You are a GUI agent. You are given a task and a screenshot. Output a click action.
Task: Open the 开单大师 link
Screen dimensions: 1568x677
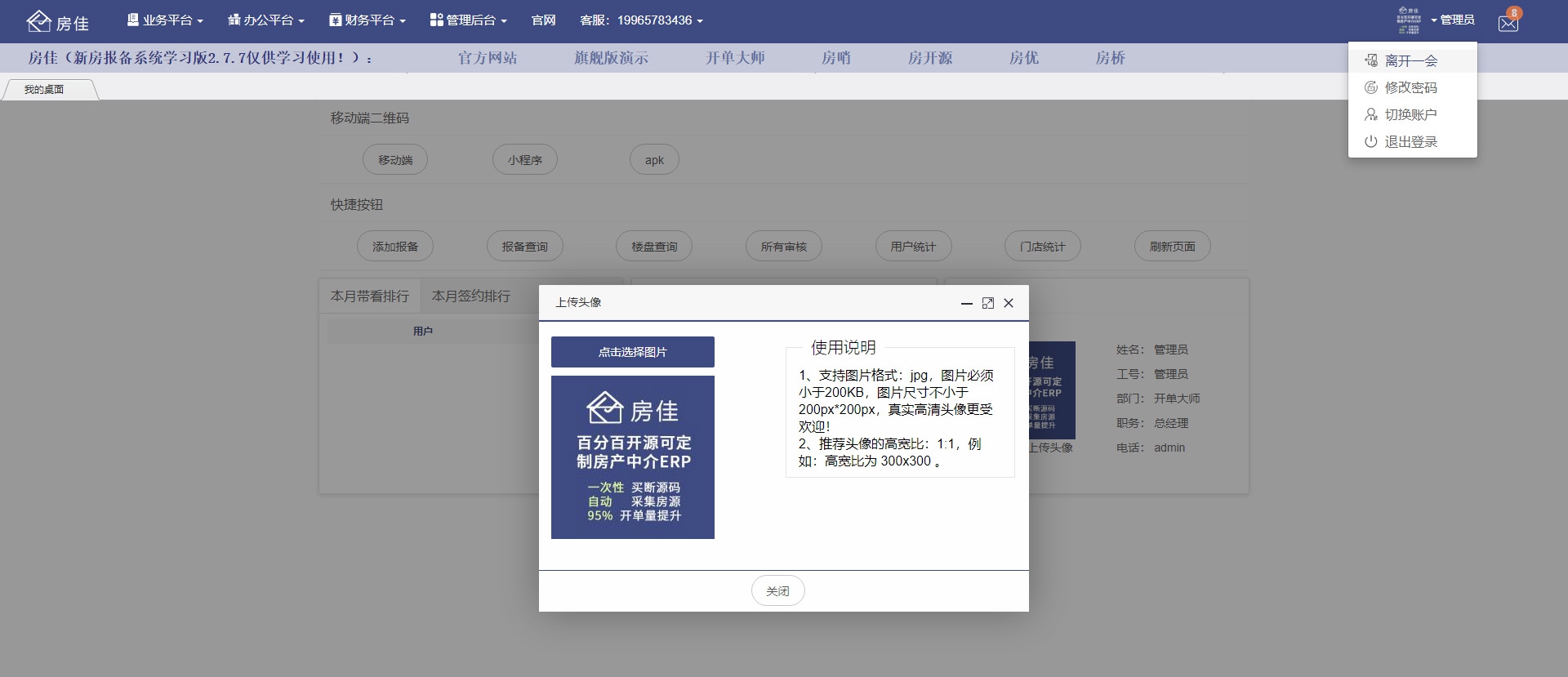735,58
